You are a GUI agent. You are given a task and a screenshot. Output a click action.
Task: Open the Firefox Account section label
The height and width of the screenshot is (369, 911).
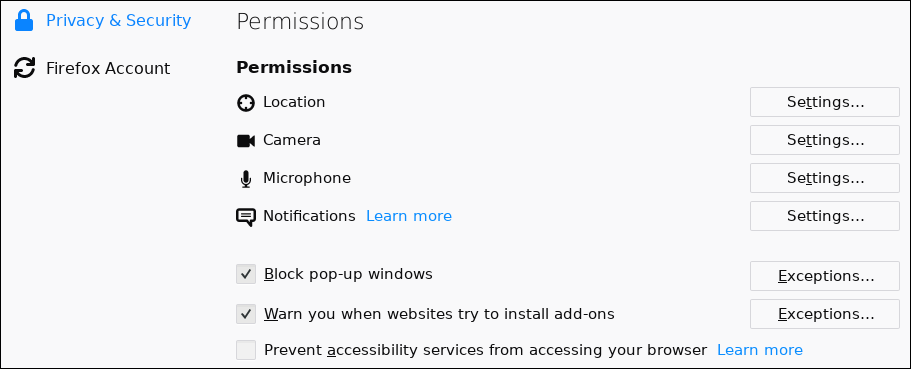(x=108, y=69)
